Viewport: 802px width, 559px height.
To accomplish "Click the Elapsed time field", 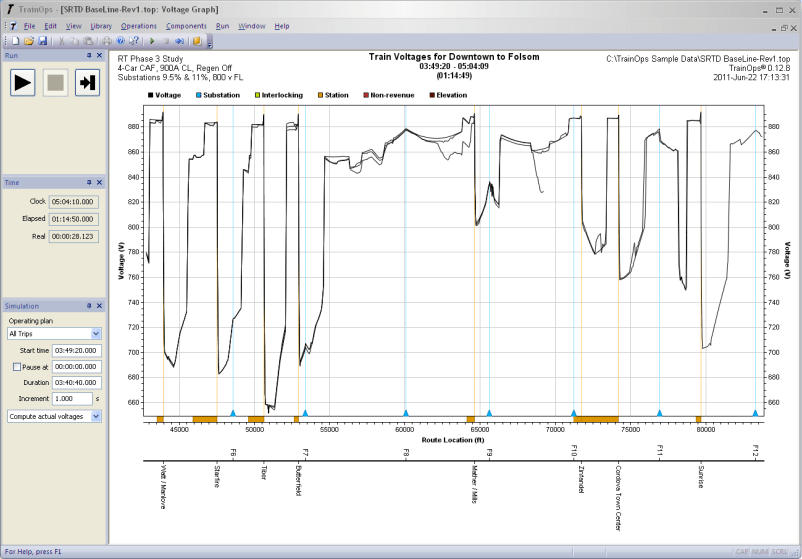I will pyautogui.click(x=74, y=219).
